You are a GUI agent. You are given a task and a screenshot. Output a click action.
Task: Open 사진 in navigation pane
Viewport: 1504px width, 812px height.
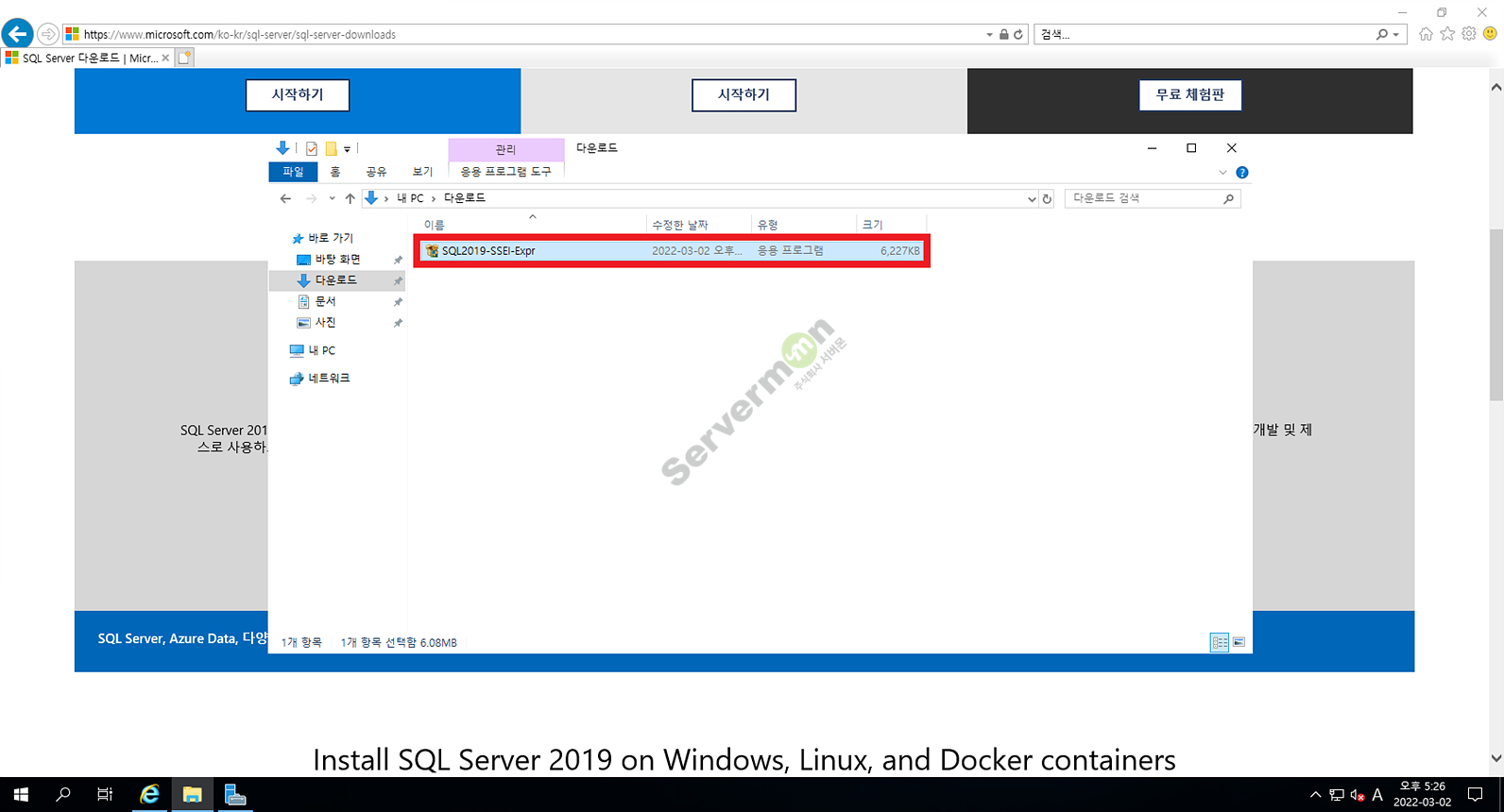click(x=325, y=322)
